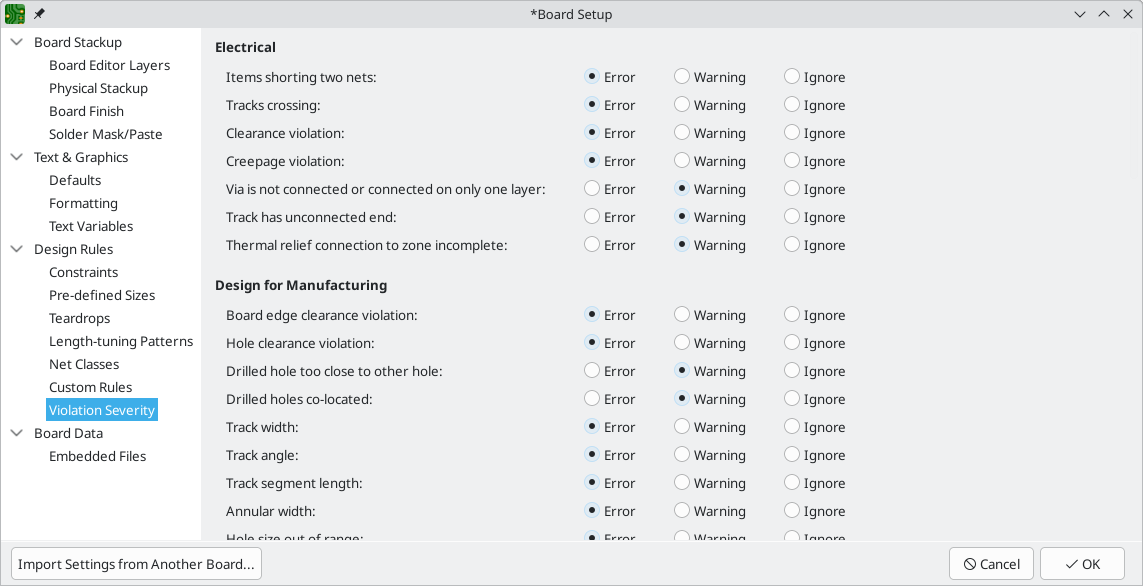Click Import Settings from Another Board button
This screenshot has height=586, width=1143.
tap(136, 564)
